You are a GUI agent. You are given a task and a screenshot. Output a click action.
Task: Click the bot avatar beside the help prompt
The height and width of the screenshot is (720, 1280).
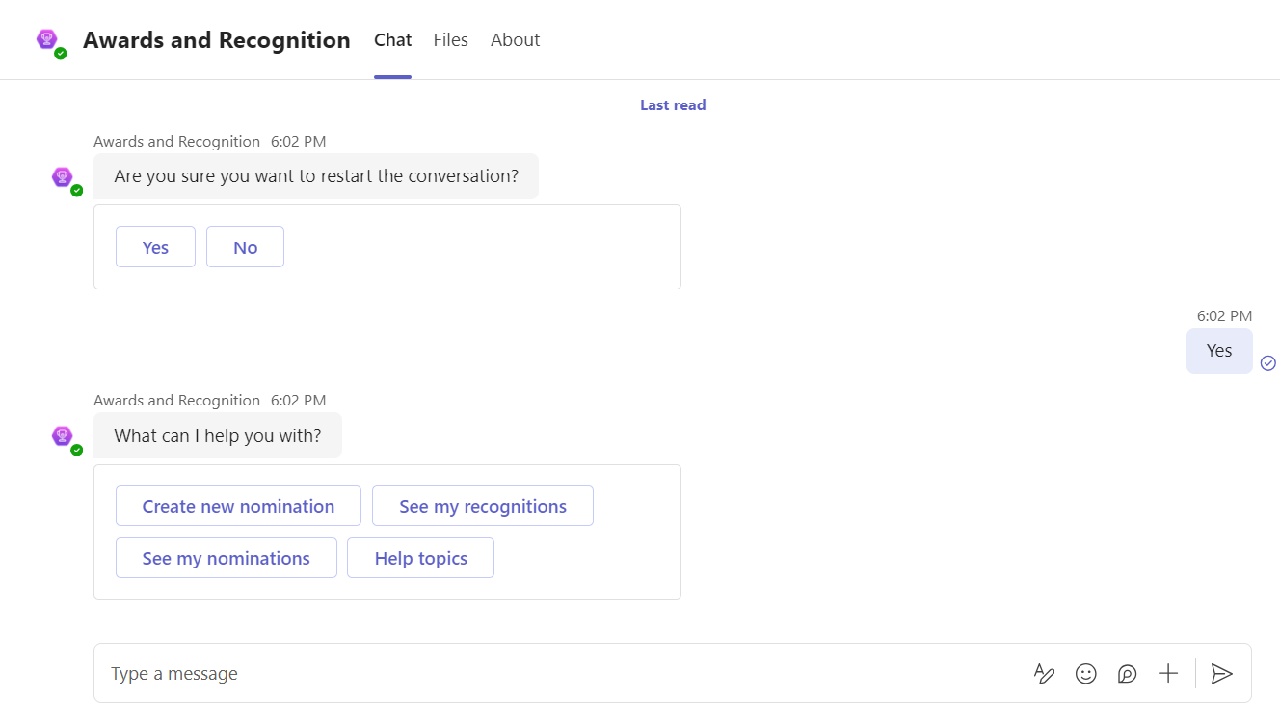pyautogui.click(x=63, y=437)
